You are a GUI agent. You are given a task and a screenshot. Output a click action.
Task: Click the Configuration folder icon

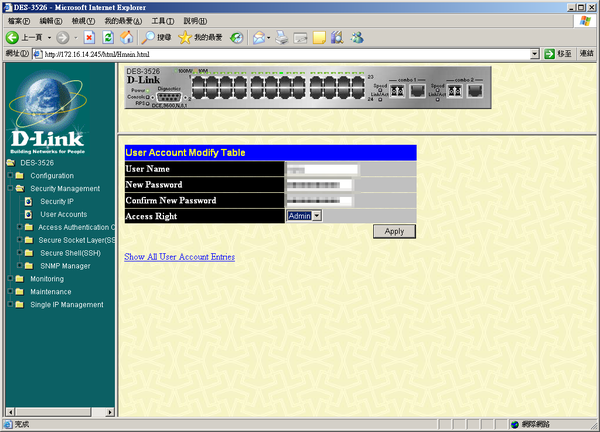click(x=20, y=176)
